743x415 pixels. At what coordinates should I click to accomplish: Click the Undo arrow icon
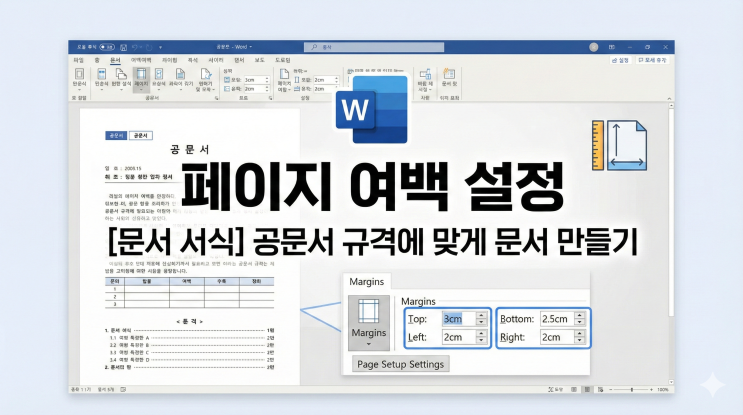click(x=135, y=47)
